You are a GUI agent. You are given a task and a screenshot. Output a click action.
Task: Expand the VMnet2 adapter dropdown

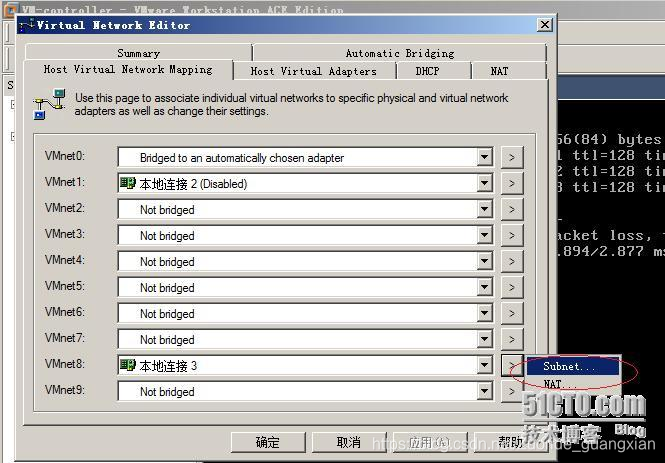[x=484, y=209]
